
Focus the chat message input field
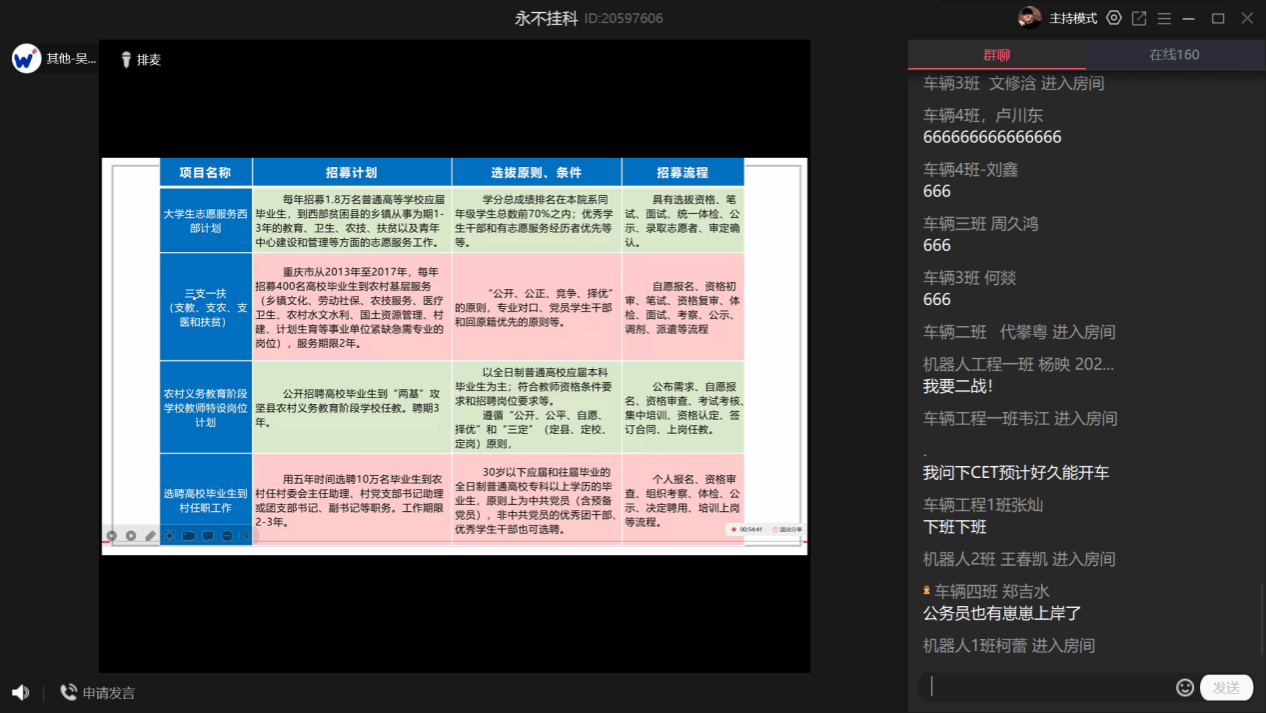1045,687
